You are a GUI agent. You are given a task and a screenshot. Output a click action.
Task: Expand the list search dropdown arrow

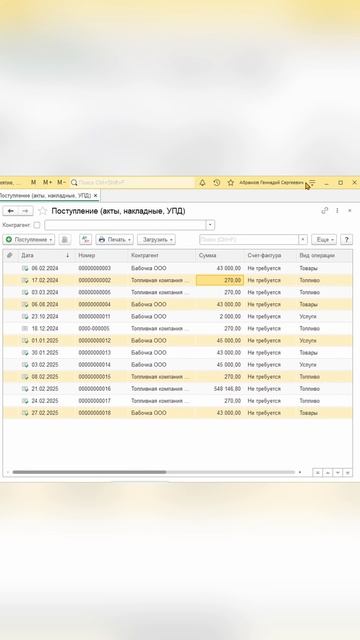[303, 240]
